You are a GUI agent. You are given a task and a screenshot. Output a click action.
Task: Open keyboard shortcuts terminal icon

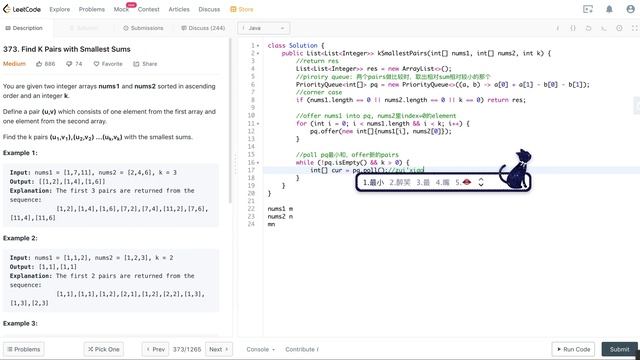tap(604, 28)
